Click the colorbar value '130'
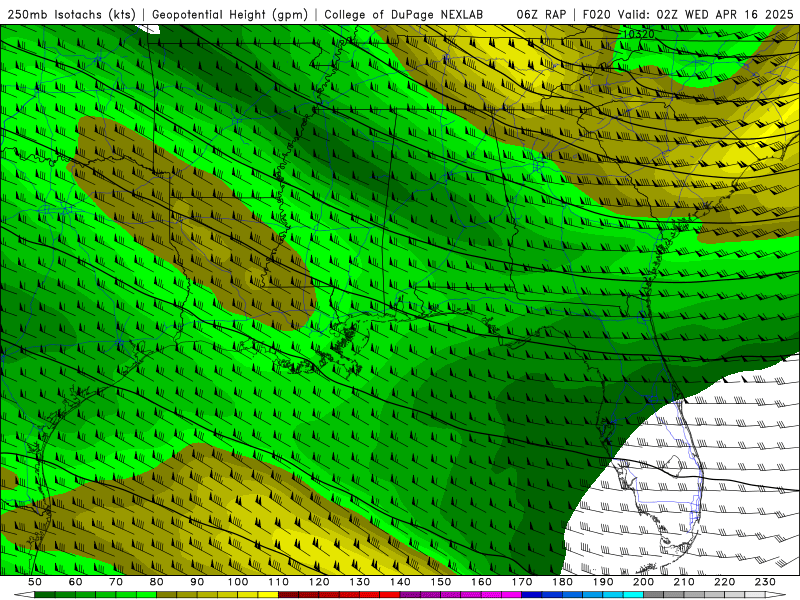Viewport: 800px width, 600px height. click(x=360, y=582)
